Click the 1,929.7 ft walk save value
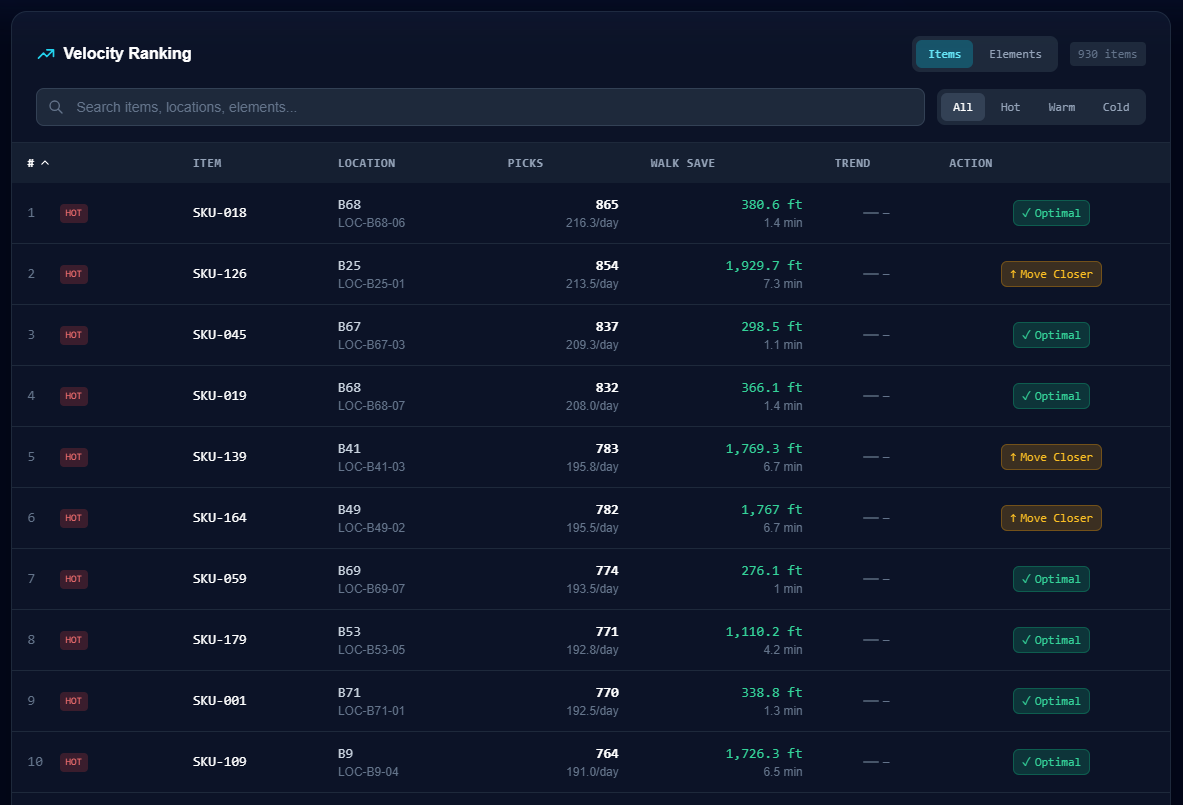This screenshot has height=805, width=1183. coord(764,266)
